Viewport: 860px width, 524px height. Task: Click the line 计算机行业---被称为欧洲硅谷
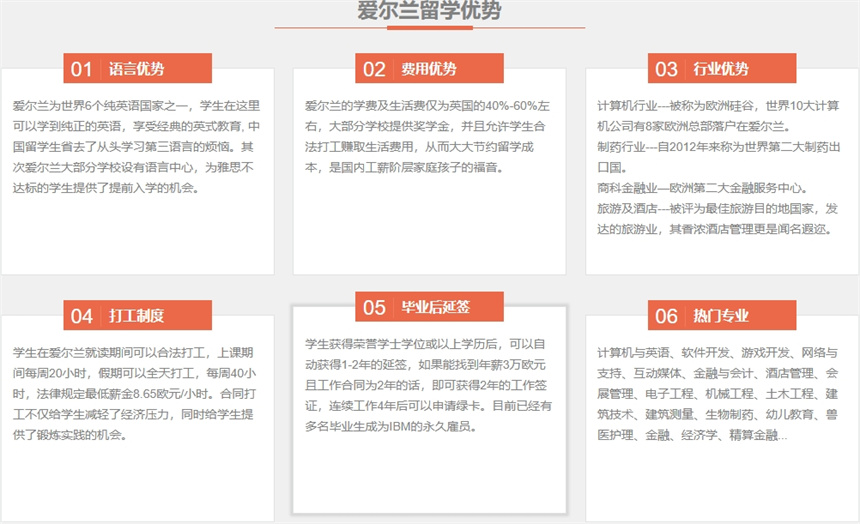pos(675,105)
